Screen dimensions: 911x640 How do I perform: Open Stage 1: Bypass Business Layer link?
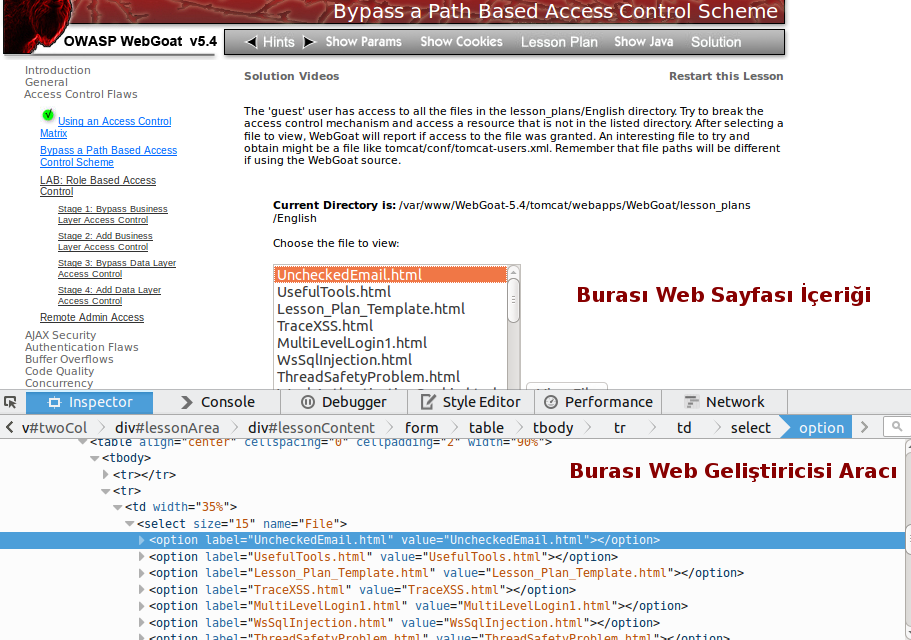[113, 214]
